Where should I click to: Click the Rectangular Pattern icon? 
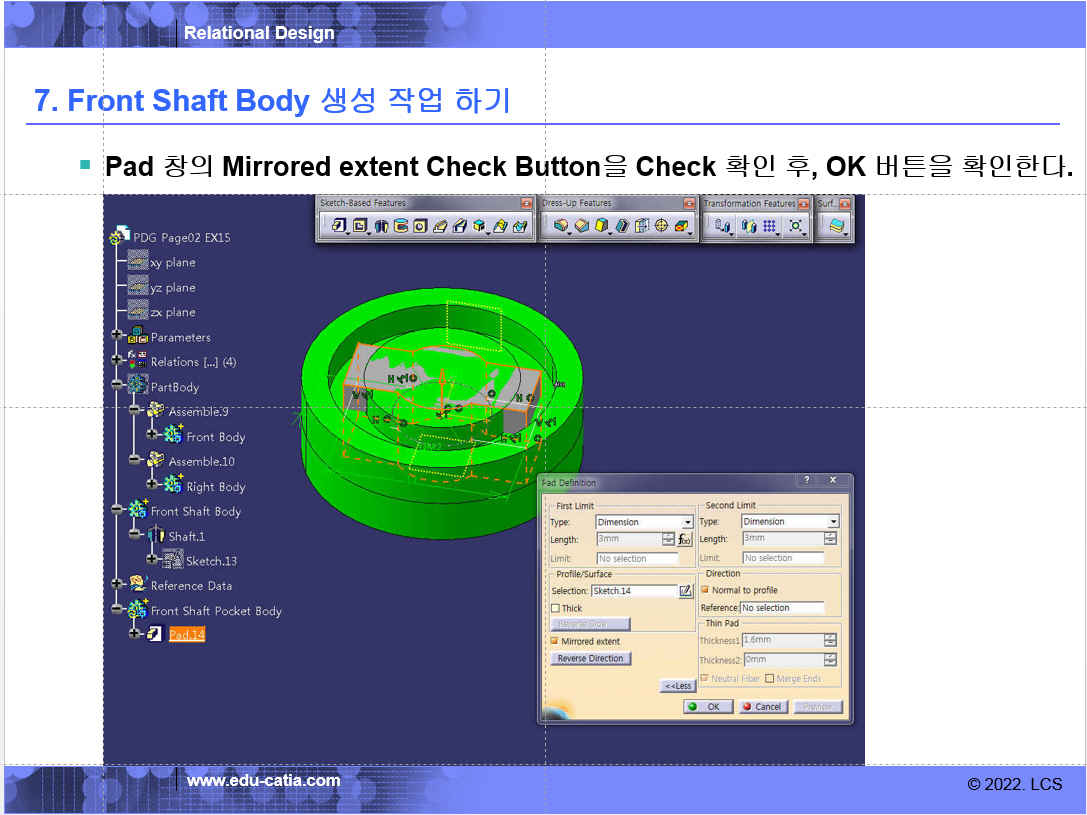[769, 227]
